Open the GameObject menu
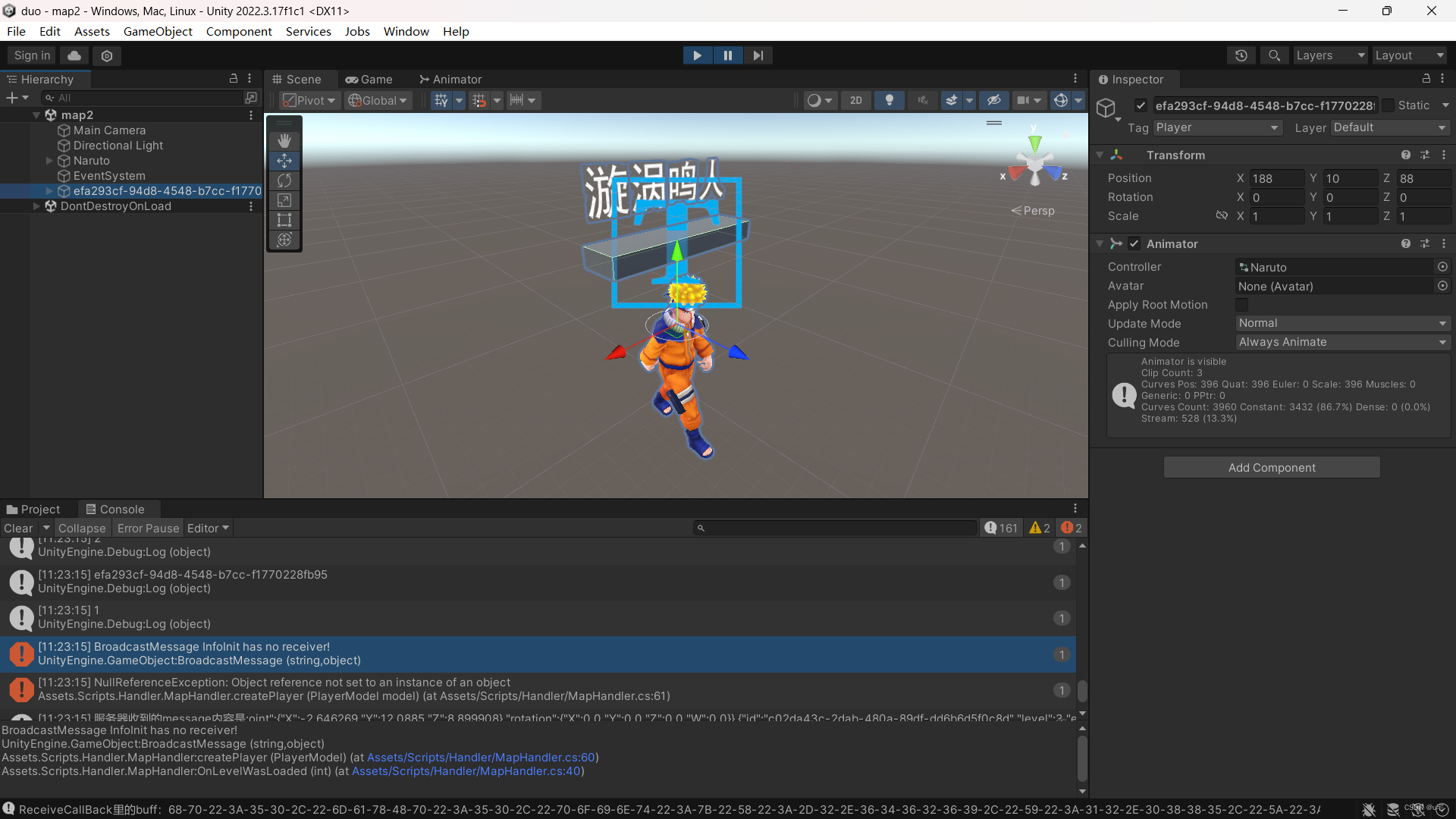Viewport: 1456px width, 819px height. (158, 31)
